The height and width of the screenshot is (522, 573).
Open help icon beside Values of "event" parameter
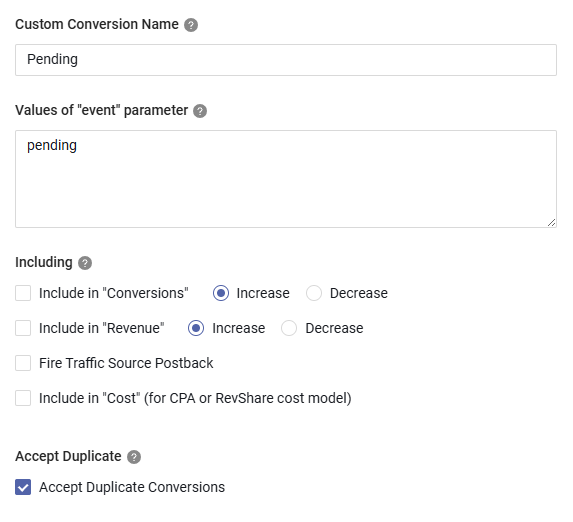coord(200,111)
